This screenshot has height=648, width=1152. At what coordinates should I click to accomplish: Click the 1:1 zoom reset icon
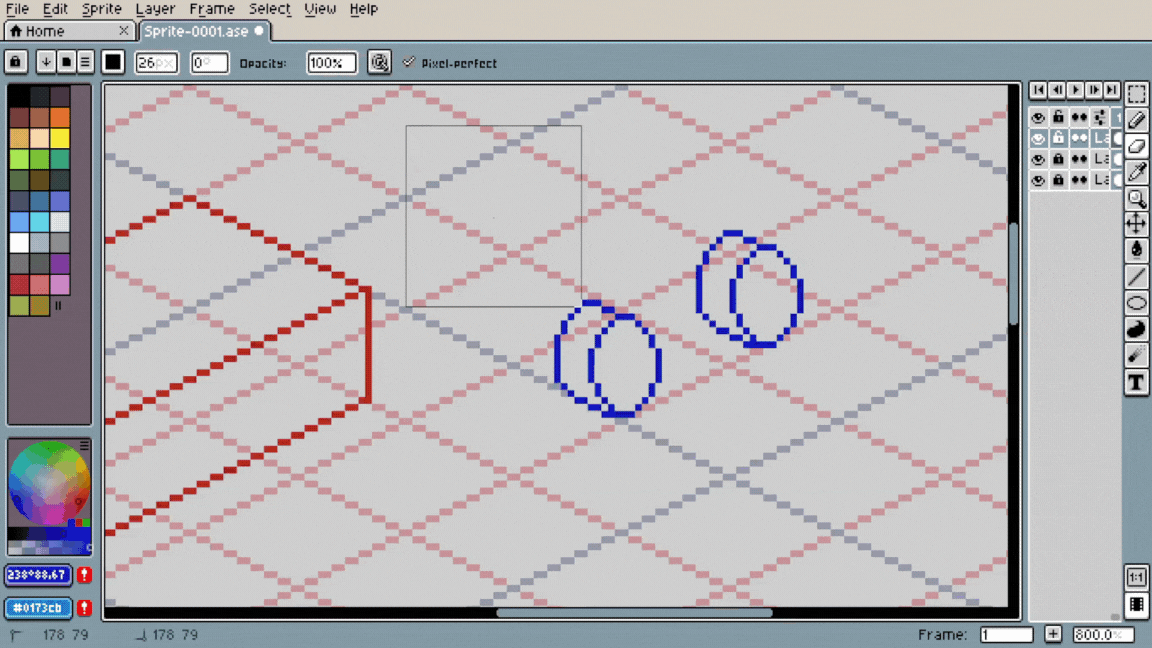[x=1137, y=577]
